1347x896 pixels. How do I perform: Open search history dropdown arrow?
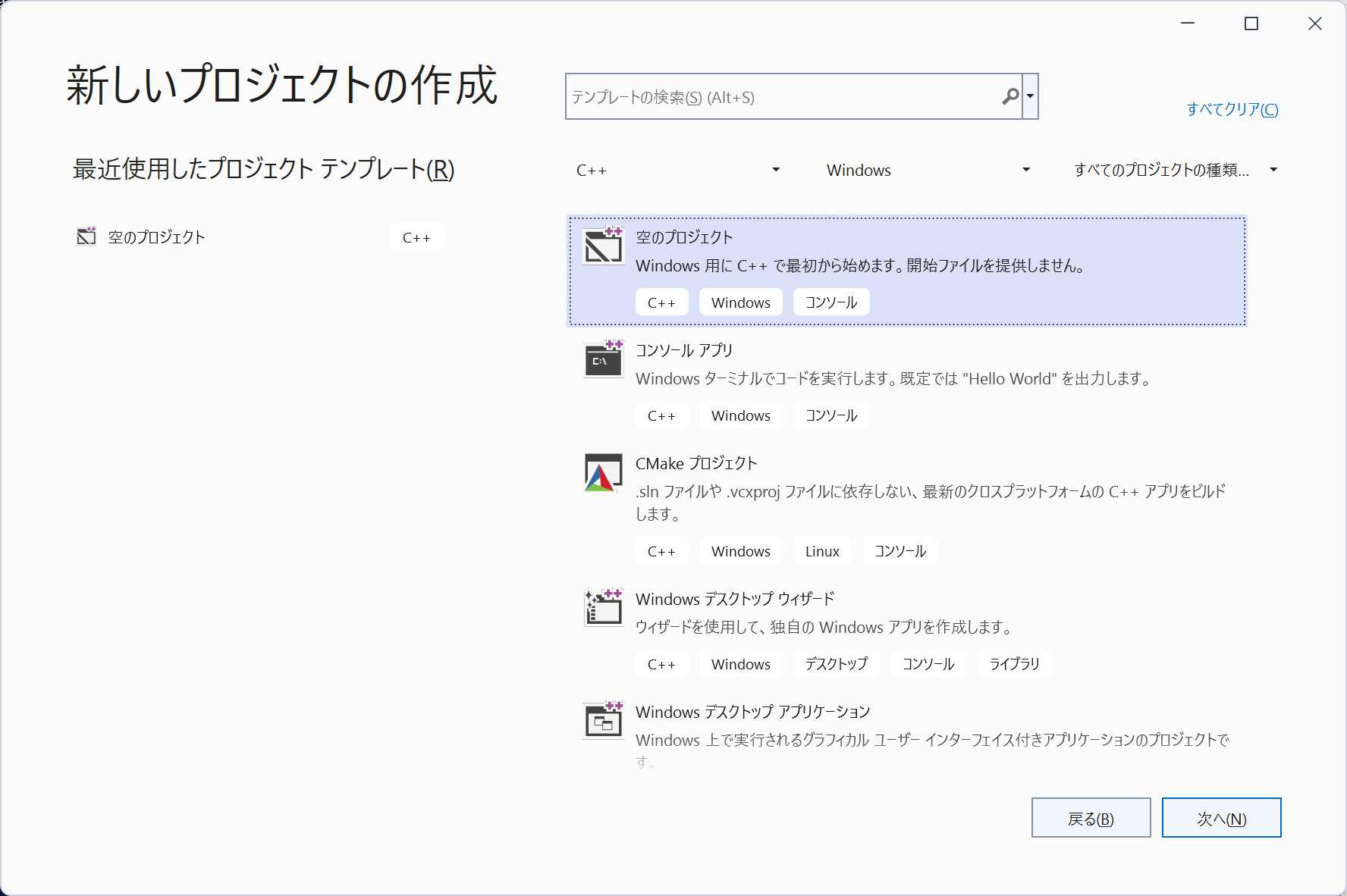(1030, 96)
